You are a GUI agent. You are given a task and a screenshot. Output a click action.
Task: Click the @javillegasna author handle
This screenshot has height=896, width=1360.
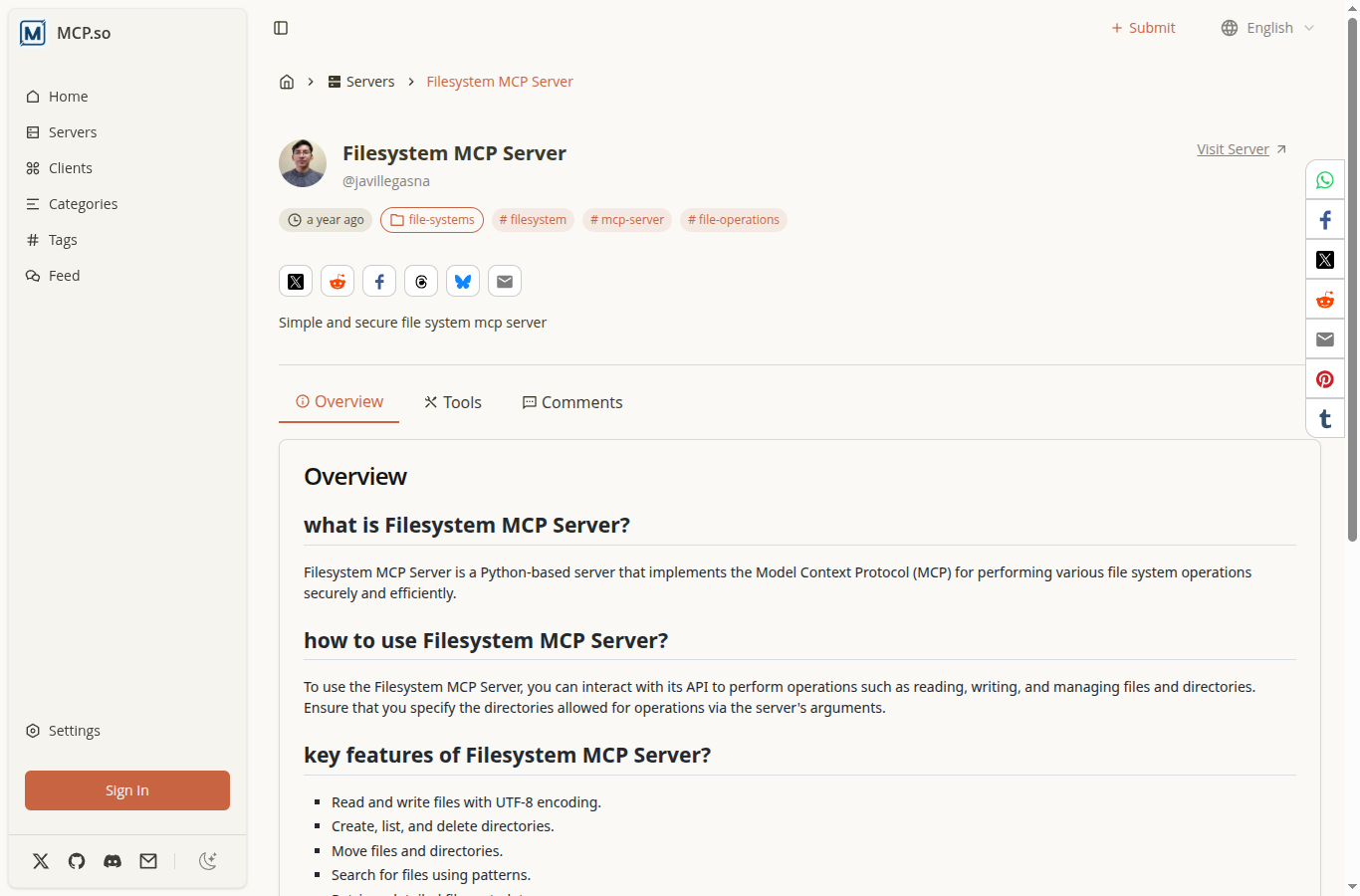point(386,181)
